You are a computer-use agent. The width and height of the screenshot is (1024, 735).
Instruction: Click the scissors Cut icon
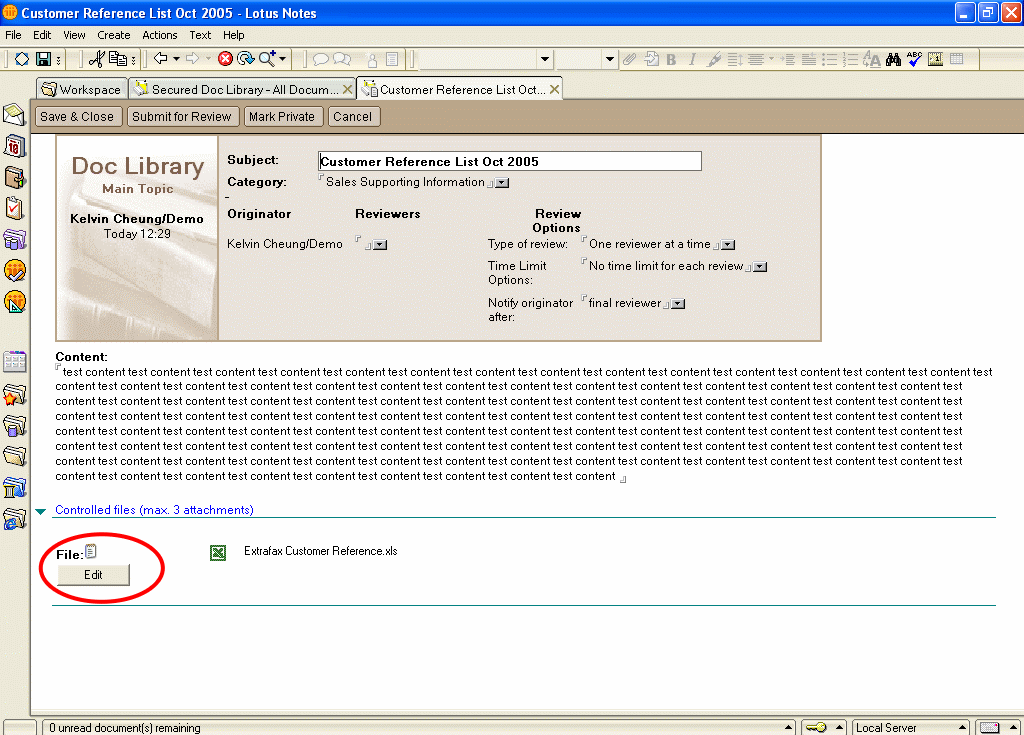point(96,60)
